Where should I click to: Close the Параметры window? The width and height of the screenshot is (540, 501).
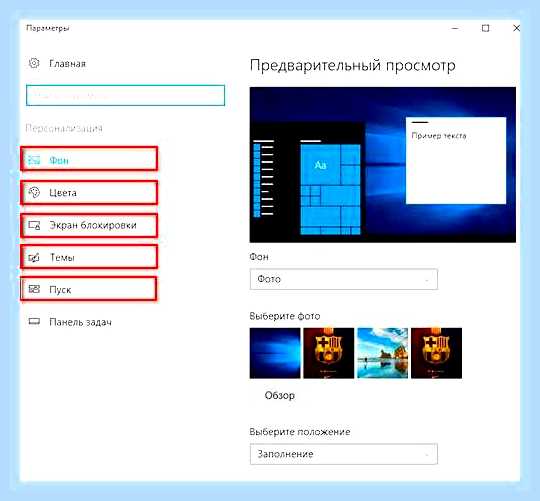(x=516, y=28)
